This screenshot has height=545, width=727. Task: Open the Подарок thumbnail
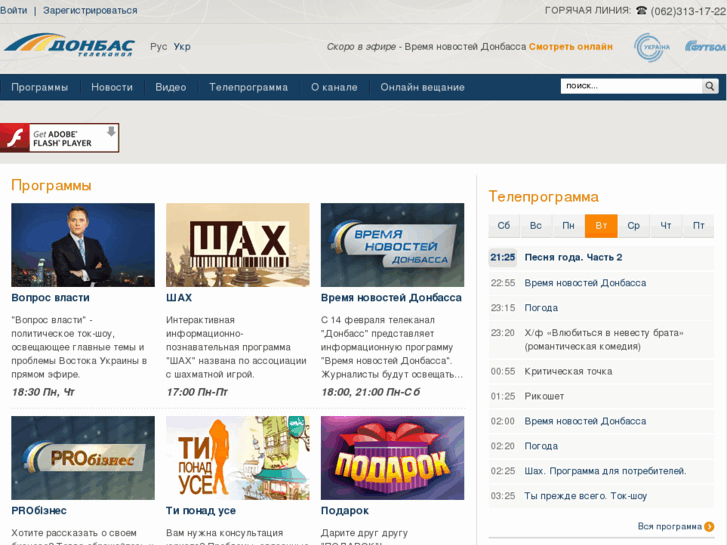(392, 458)
